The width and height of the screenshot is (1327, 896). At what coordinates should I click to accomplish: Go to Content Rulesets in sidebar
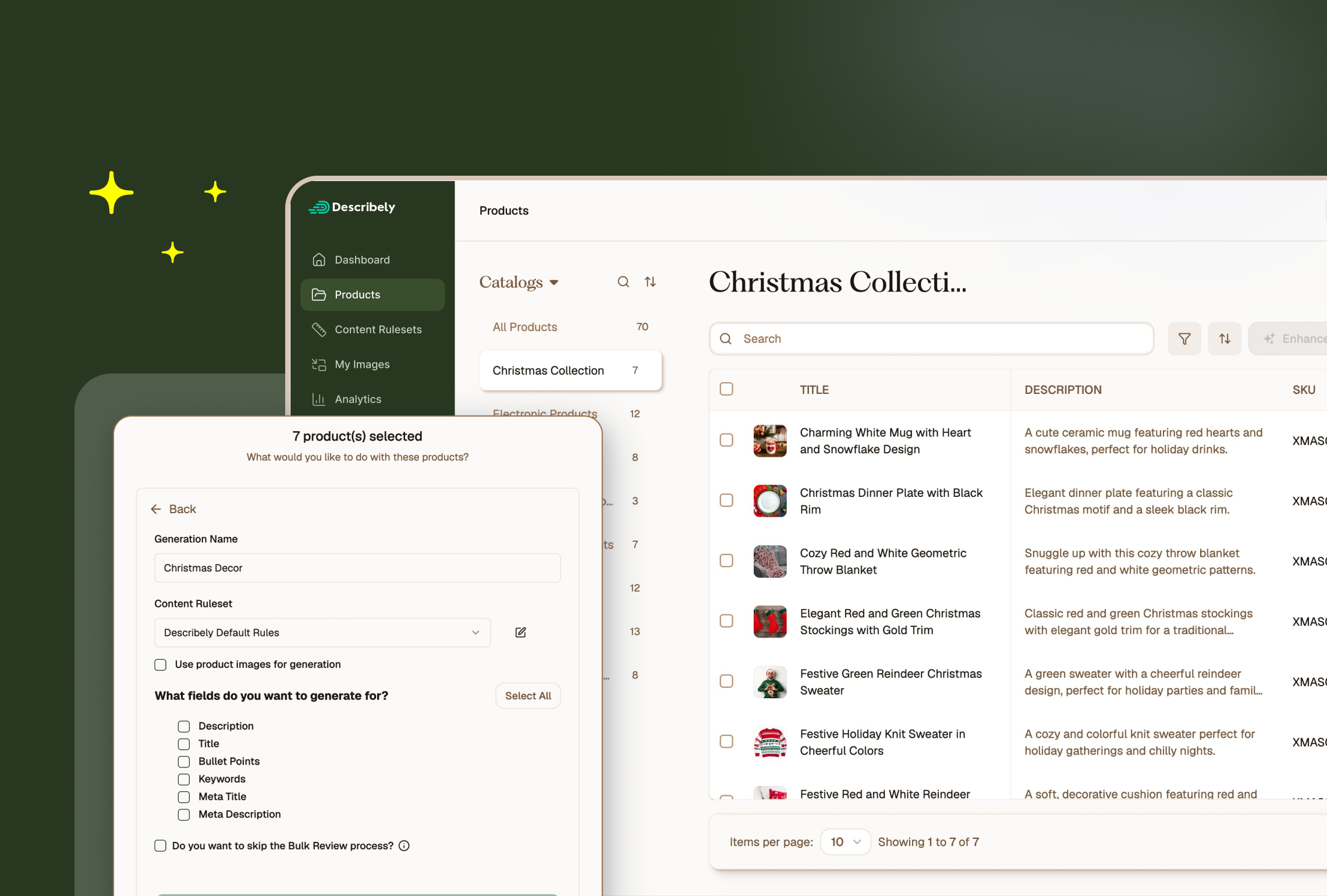click(x=378, y=329)
